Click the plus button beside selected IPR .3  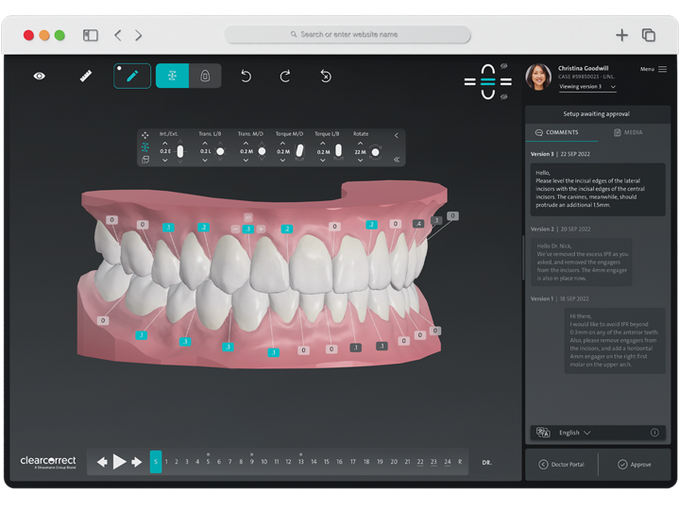tap(261, 229)
